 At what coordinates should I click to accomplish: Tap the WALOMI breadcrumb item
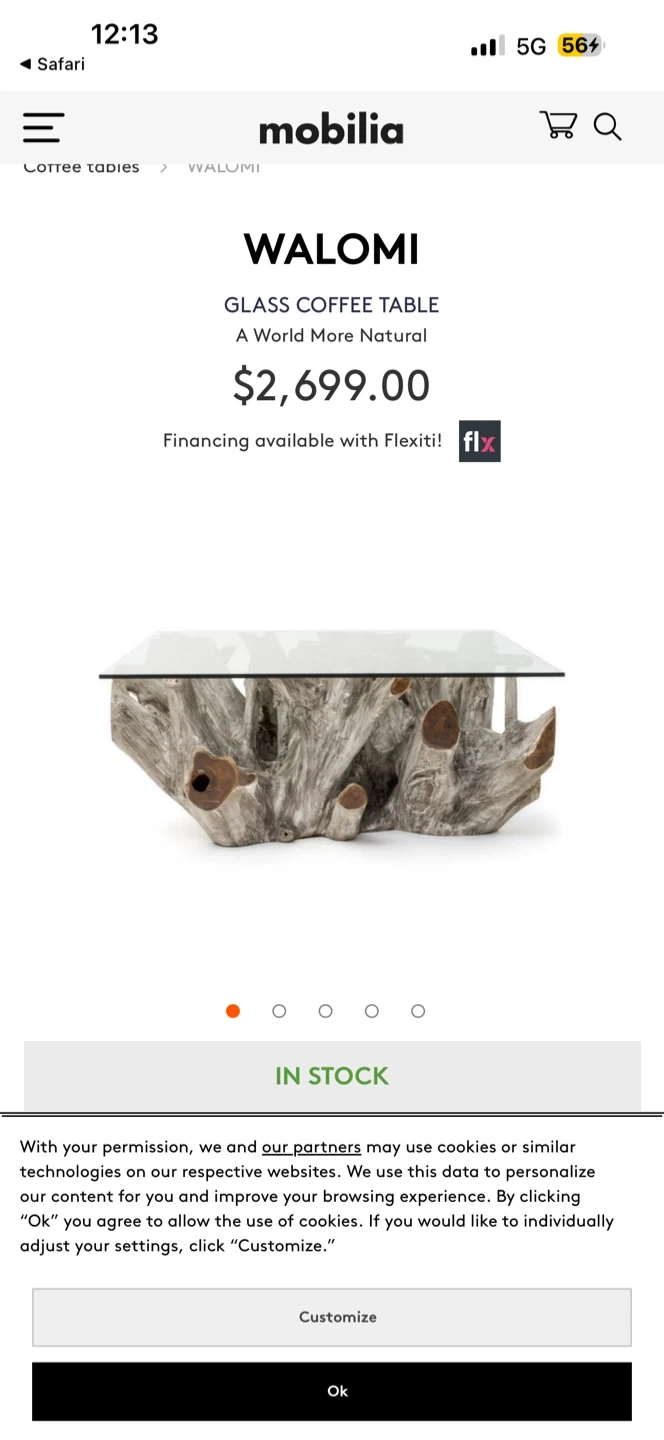[x=224, y=168]
